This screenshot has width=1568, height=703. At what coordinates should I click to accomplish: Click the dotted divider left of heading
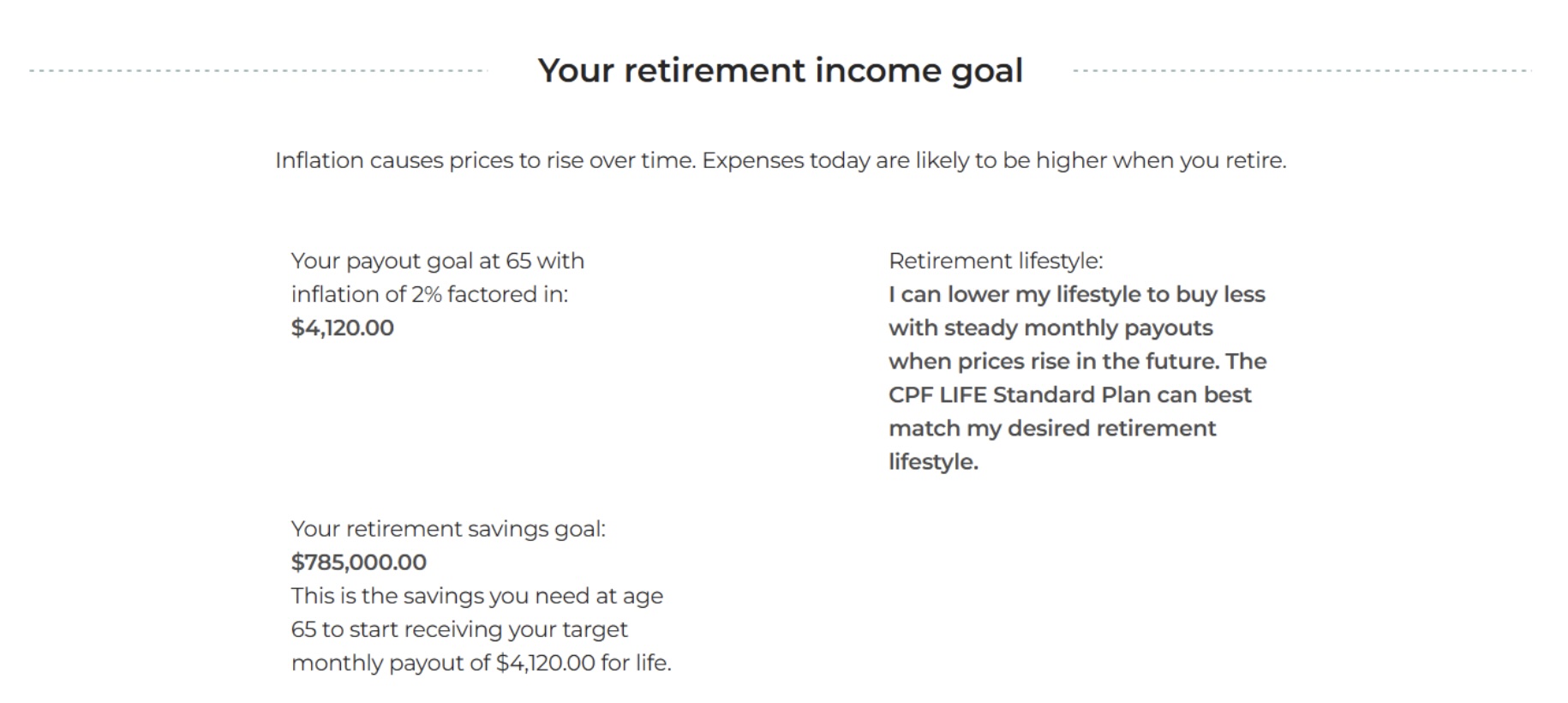[257, 70]
